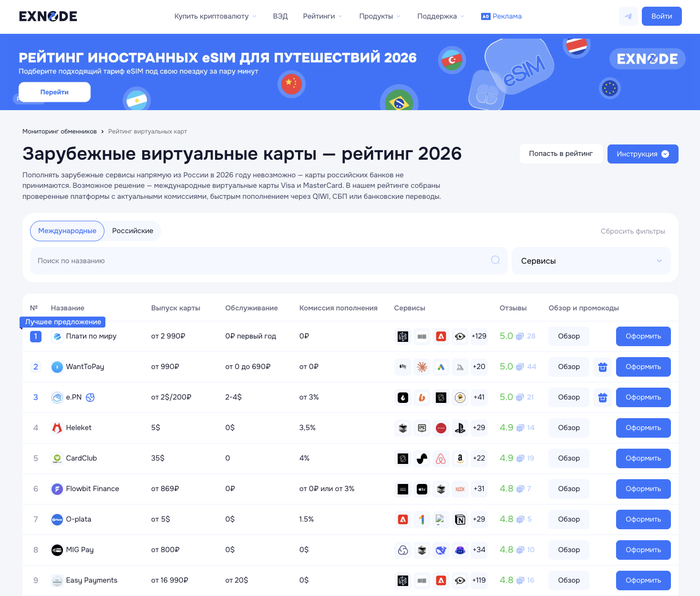Click the Лучшее предложение badge
Viewport: 700px width, 596px height.
point(62,322)
